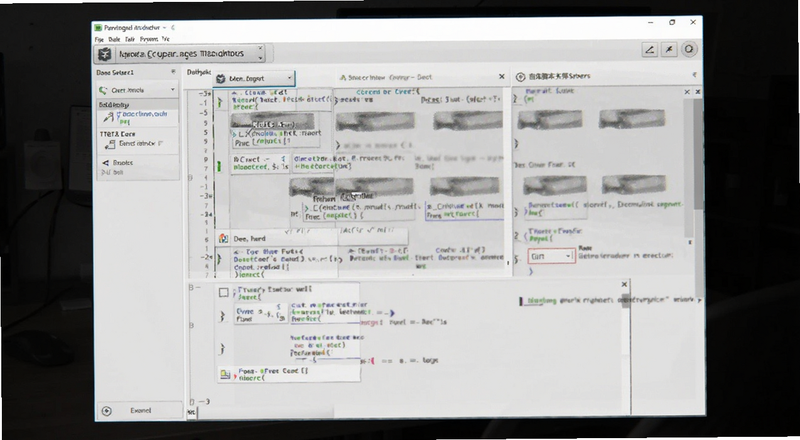Image resolution: width=800 pixels, height=440 pixels.
Task: Open the editor dropdown with blue underline
Action: click(x=254, y=79)
